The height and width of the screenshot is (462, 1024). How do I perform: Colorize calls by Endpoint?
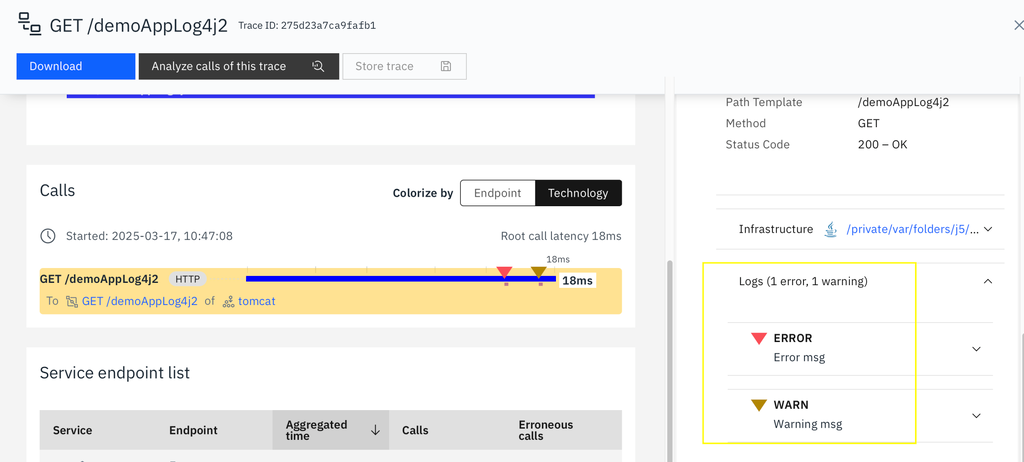pyautogui.click(x=498, y=193)
